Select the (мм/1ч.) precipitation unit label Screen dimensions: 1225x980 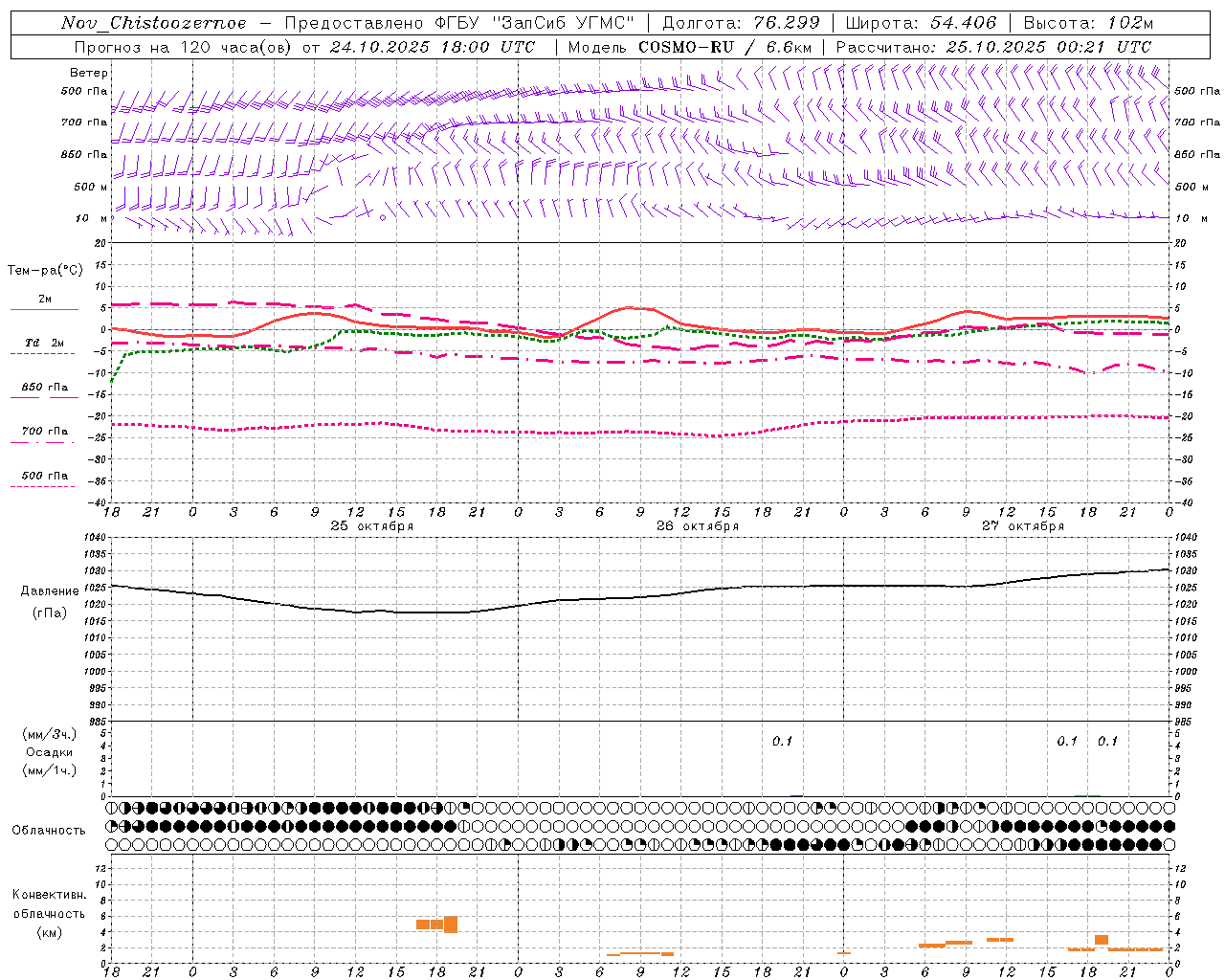[49, 770]
